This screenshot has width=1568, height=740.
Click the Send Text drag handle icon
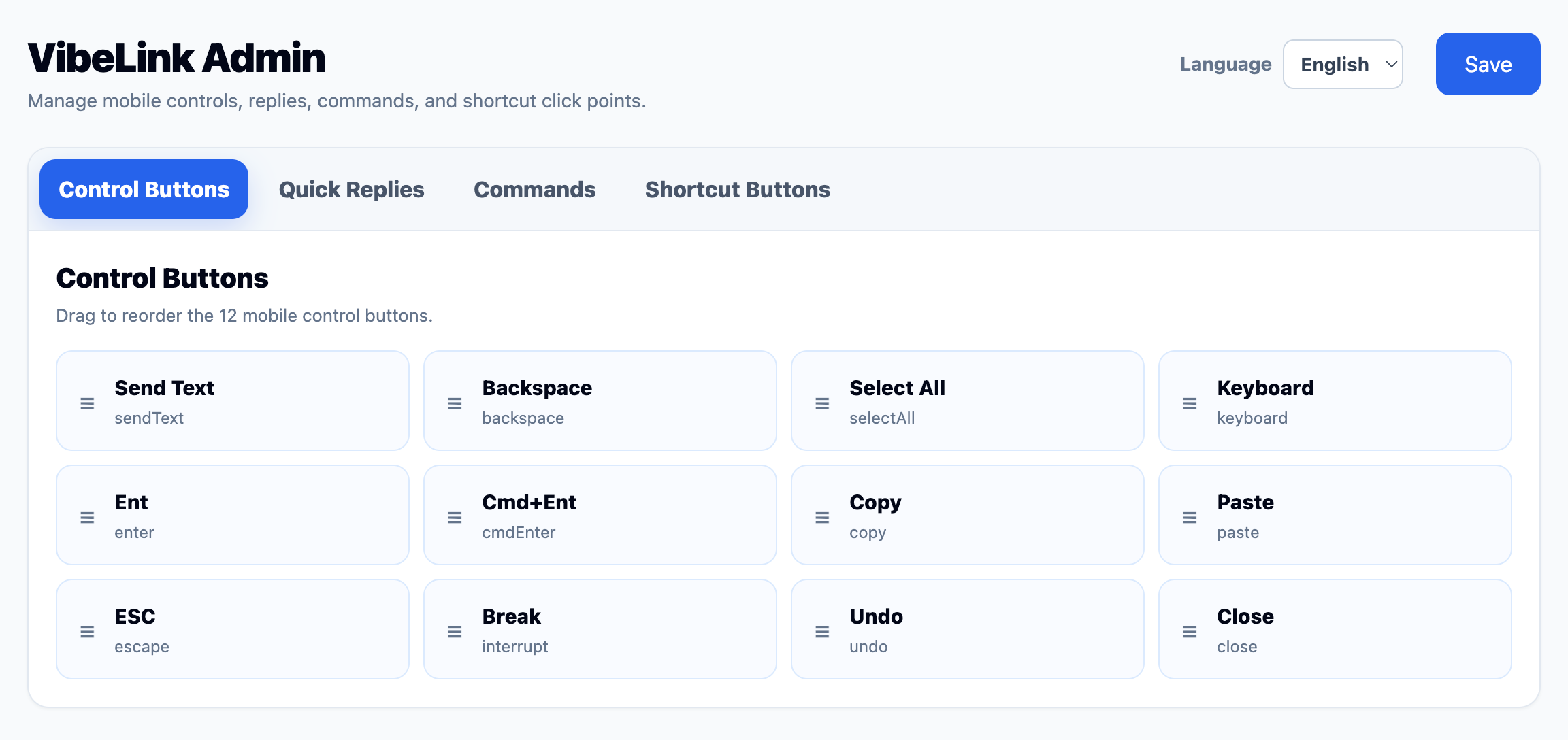click(x=87, y=403)
